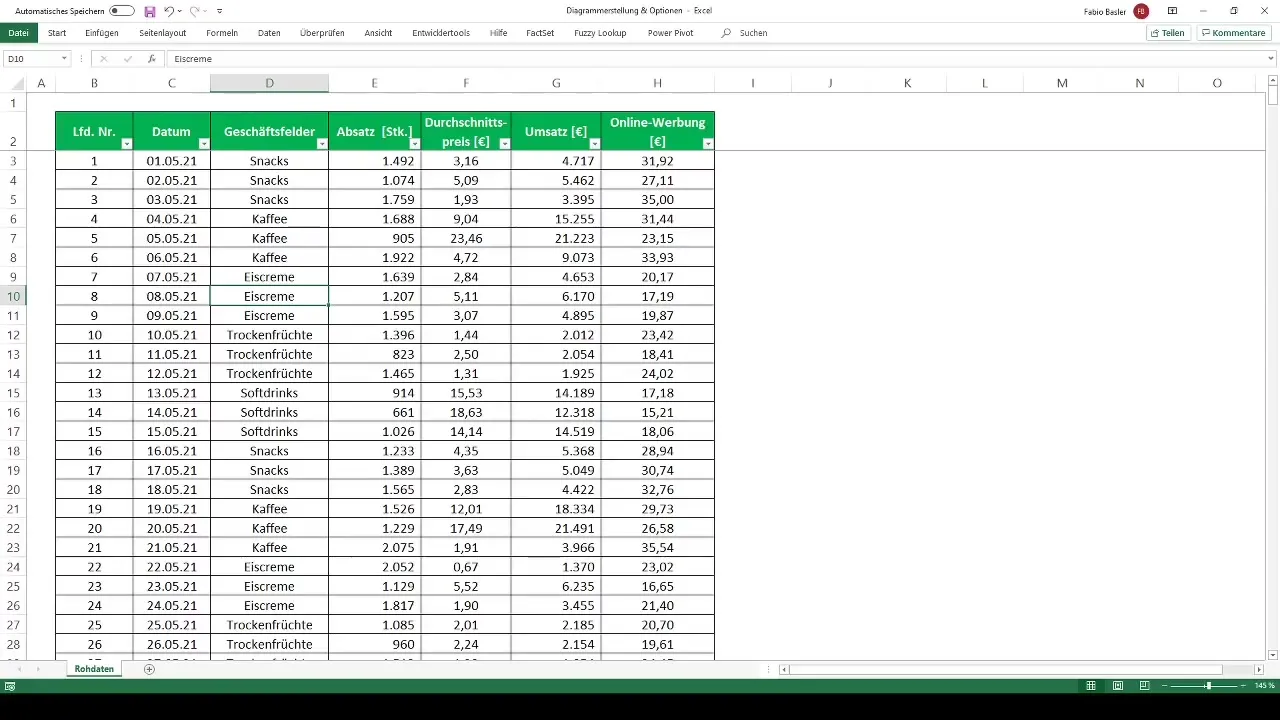Switch to Page Layout view icon

[x=1118, y=686]
